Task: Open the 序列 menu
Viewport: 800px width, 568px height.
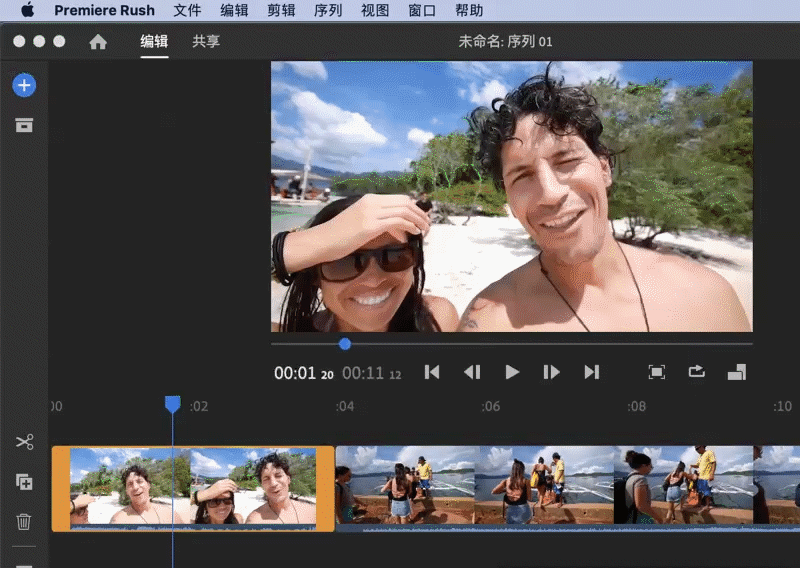Action: coord(328,10)
